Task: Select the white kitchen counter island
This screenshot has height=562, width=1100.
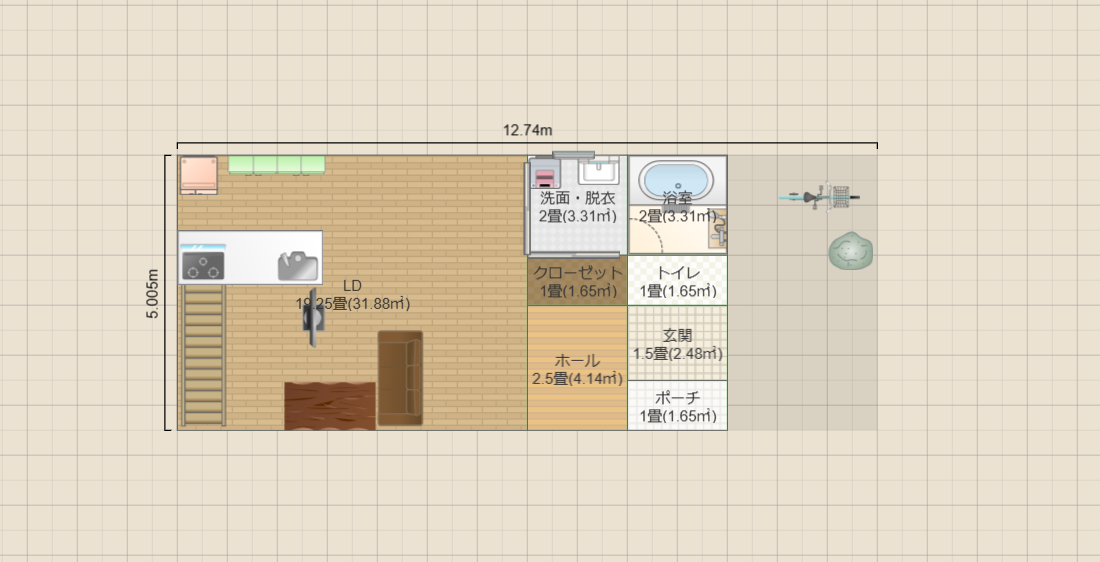Action: click(x=250, y=257)
